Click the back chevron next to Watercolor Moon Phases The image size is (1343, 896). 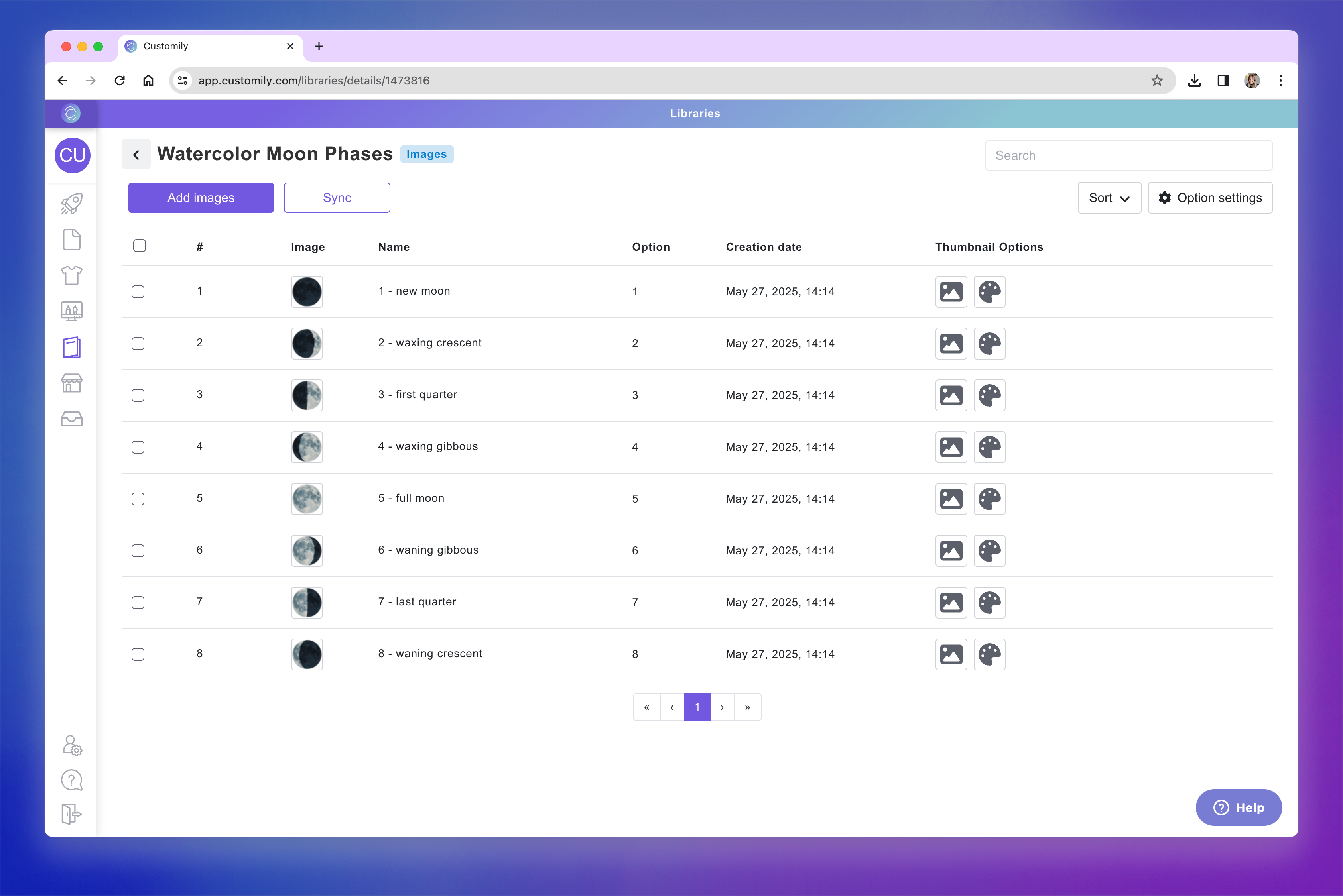tap(136, 154)
